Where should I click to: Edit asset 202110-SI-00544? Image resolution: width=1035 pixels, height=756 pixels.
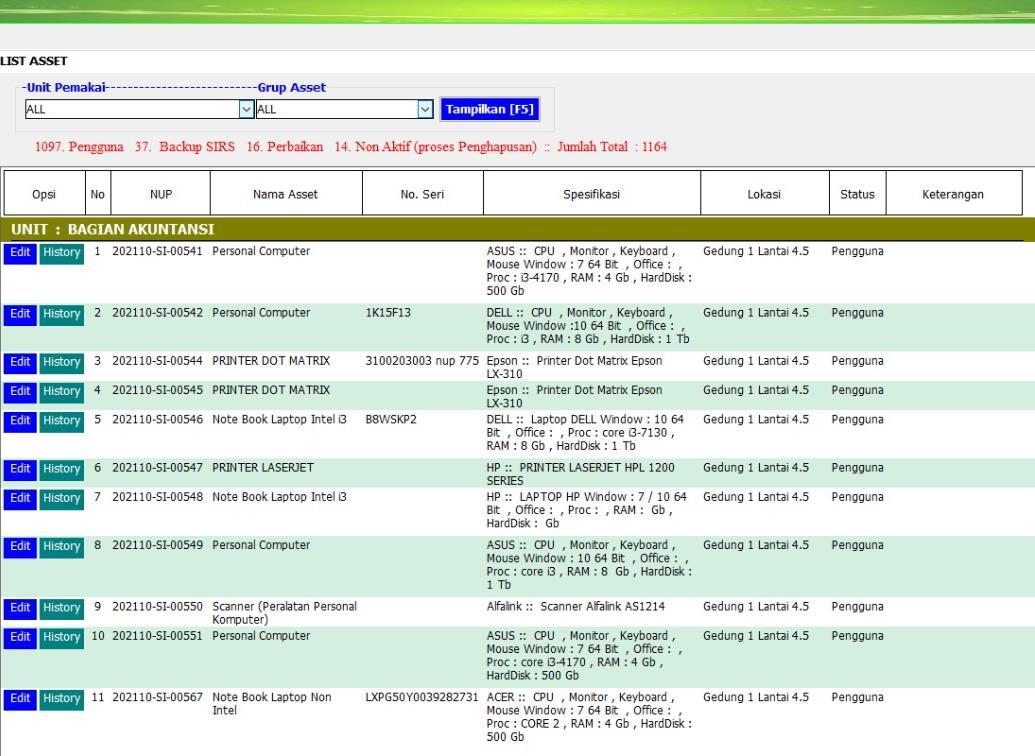click(20, 362)
